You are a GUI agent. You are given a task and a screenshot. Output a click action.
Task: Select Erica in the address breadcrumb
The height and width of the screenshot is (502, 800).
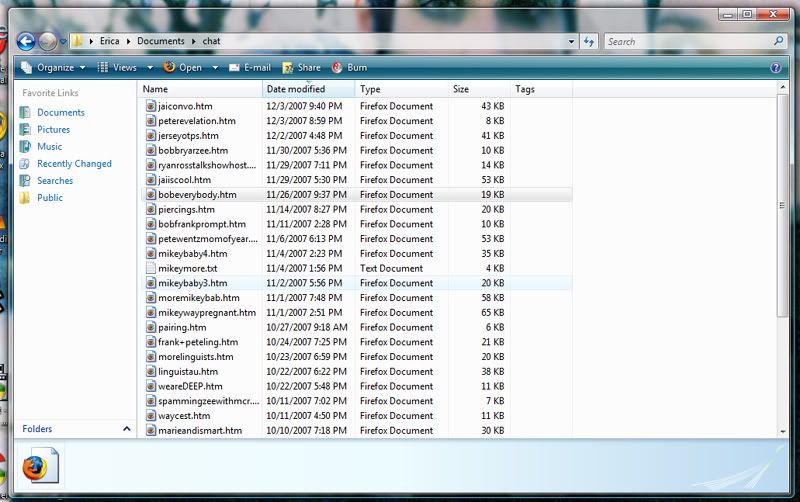point(109,41)
